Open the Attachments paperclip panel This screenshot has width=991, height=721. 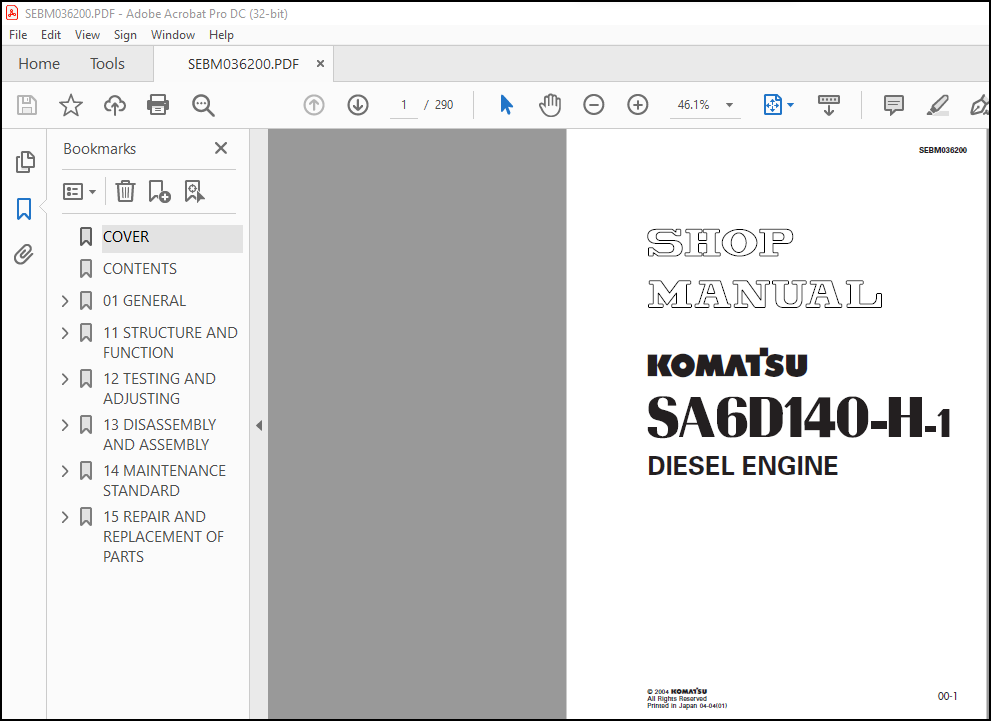click(x=24, y=255)
